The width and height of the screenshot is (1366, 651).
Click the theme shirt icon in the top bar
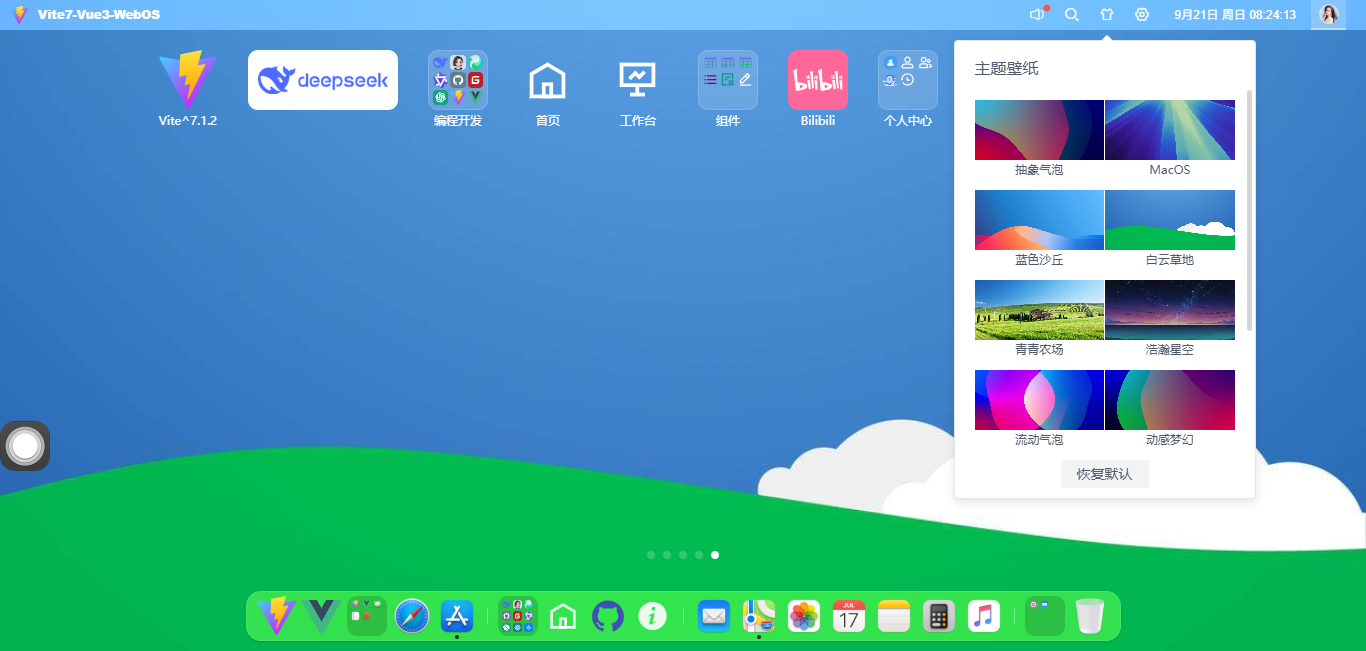(1106, 15)
